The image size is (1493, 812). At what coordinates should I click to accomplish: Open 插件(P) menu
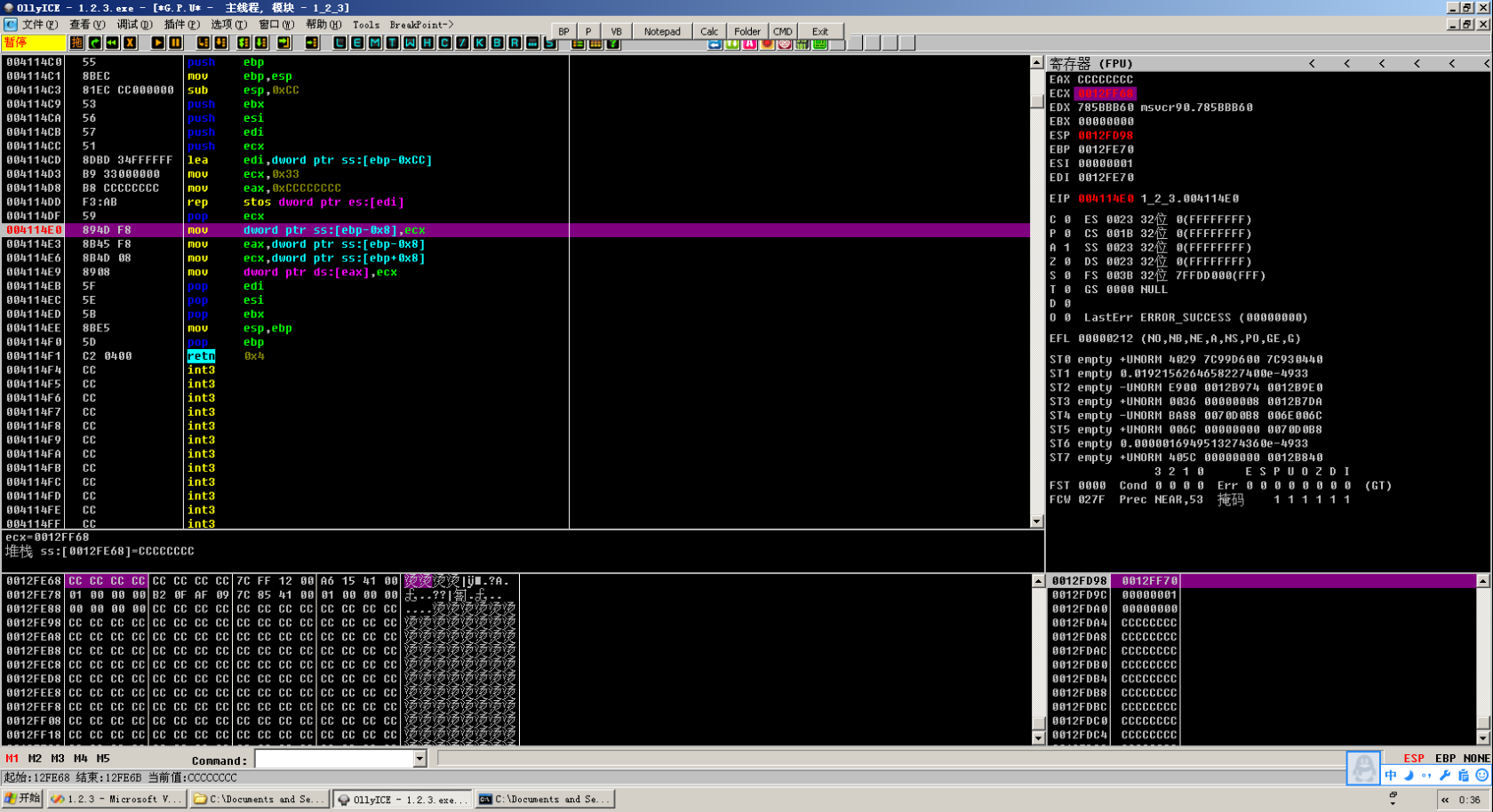tap(181, 24)
